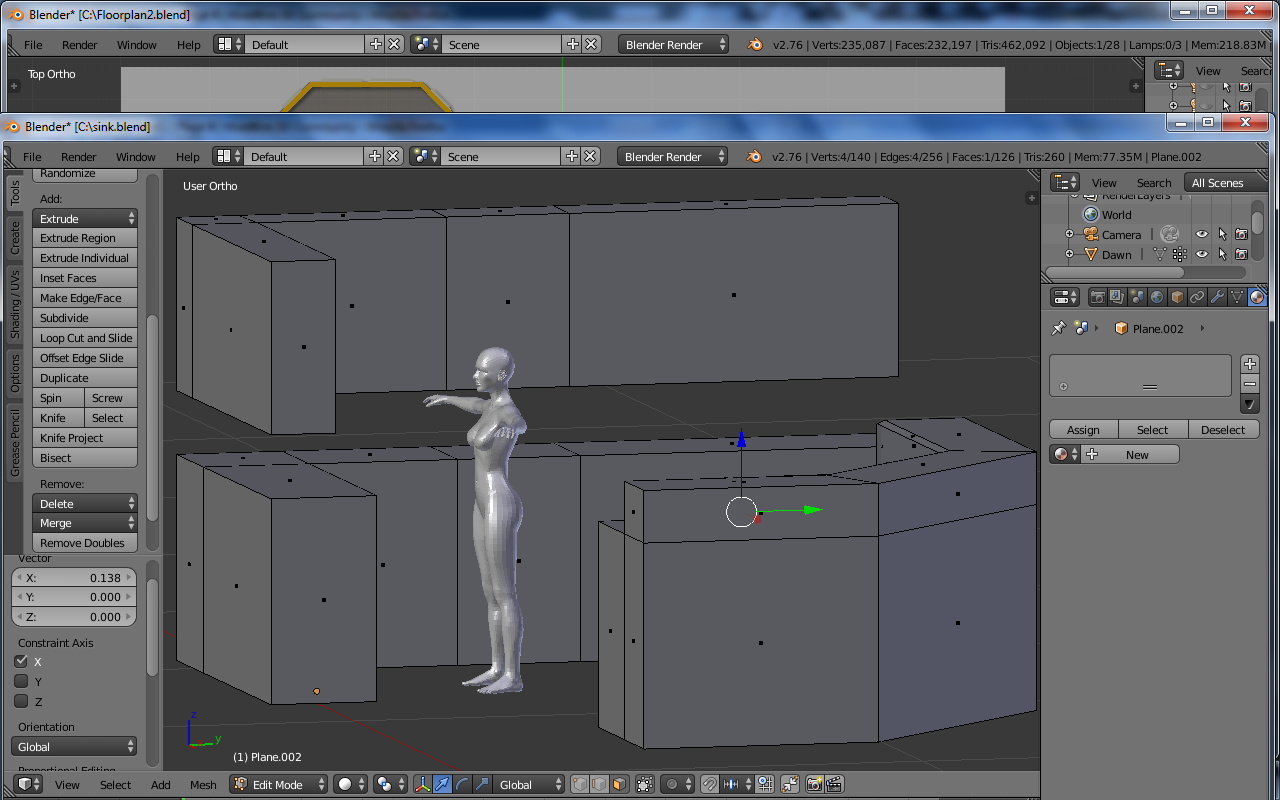
Task: Click the Knife Project button
Action: point(85,438)
